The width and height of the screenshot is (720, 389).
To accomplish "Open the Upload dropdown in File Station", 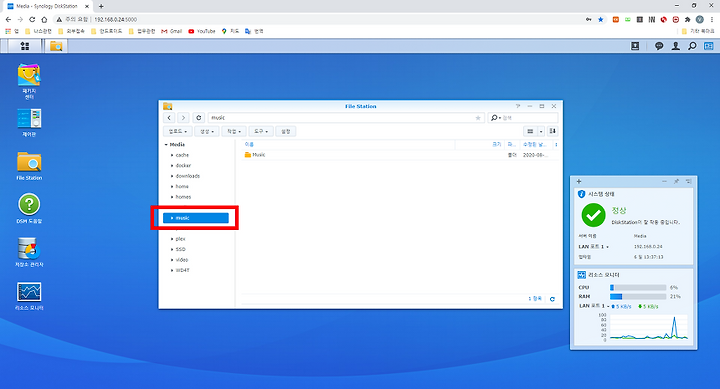I will 178,131.
